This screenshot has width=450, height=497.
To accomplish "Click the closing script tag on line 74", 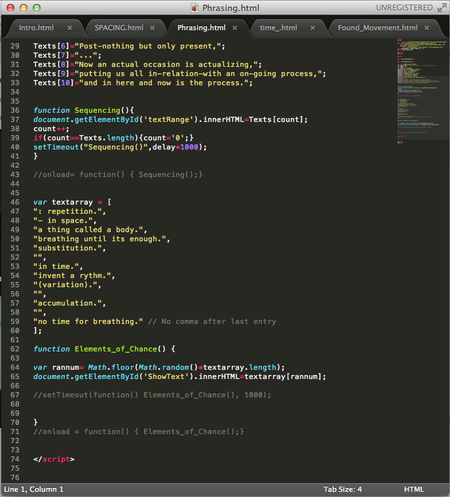I will (54, 459).
